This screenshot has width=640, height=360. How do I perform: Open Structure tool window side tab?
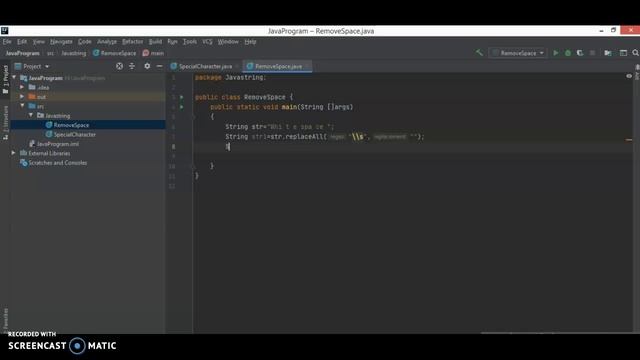(5, 122)
